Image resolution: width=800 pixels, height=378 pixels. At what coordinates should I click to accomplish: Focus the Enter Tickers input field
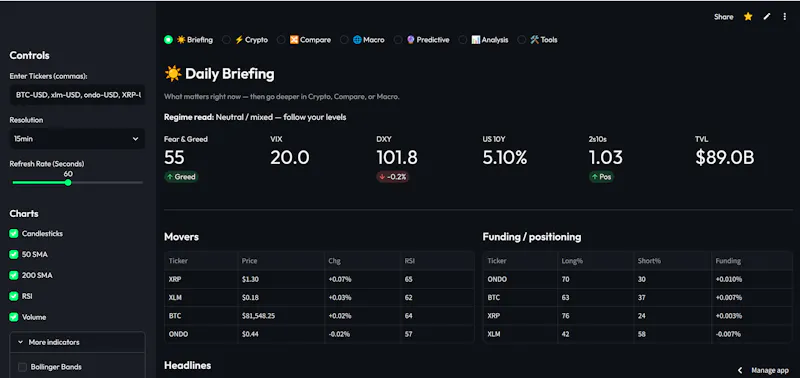(77, 95)
